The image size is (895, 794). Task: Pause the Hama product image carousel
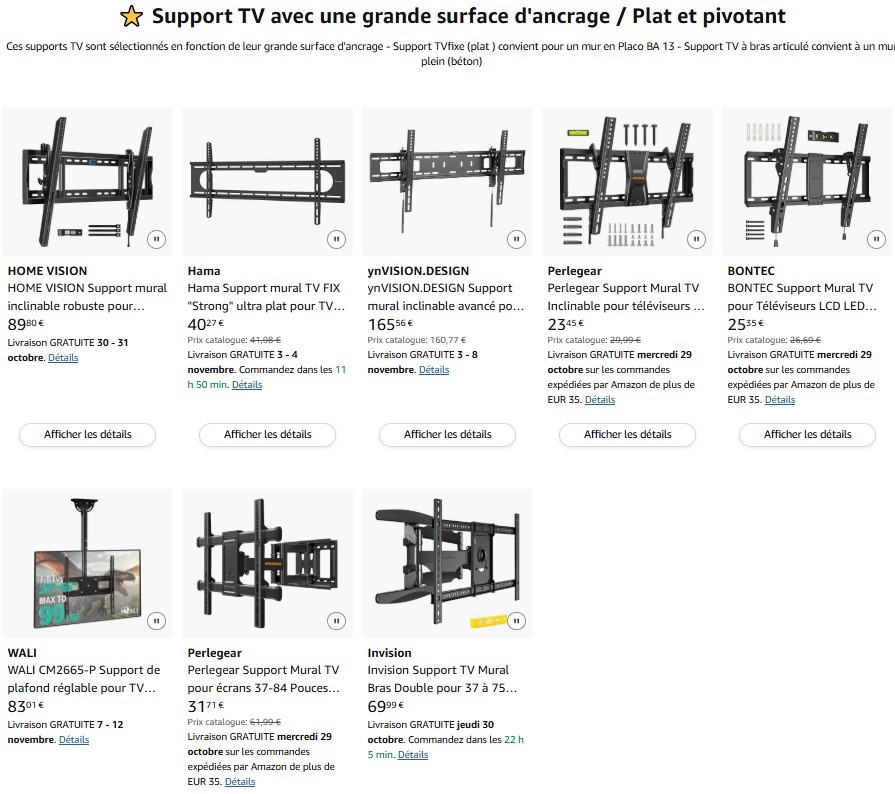tap(336, 239)
